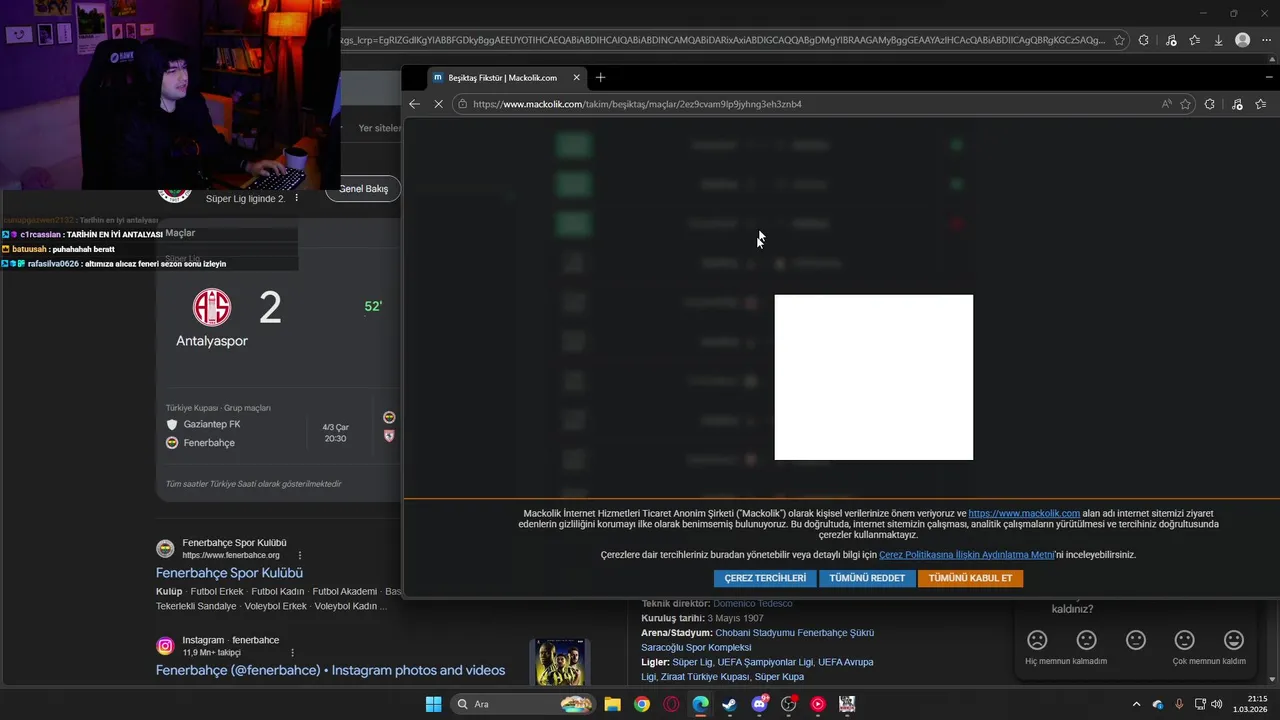Screen dimensions: 1280x720
Task: Click TÜMÜNÜ KABUL ET button
Action: [970, 578]
